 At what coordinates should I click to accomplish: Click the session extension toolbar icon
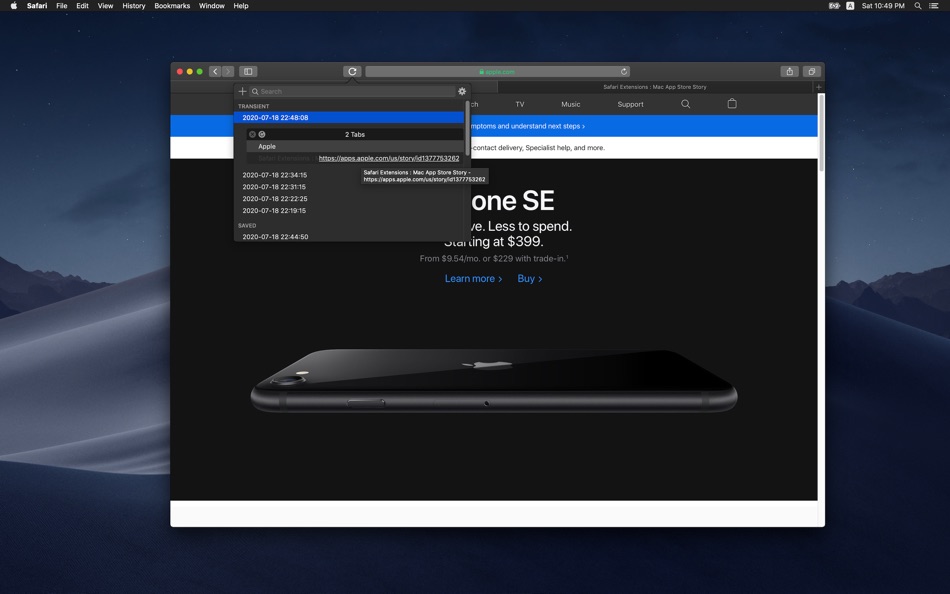click(x=352, y=72)
